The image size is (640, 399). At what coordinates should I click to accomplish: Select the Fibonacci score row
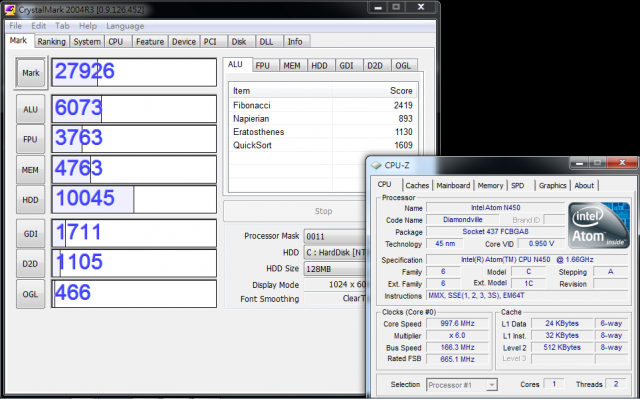coord(322,105)
